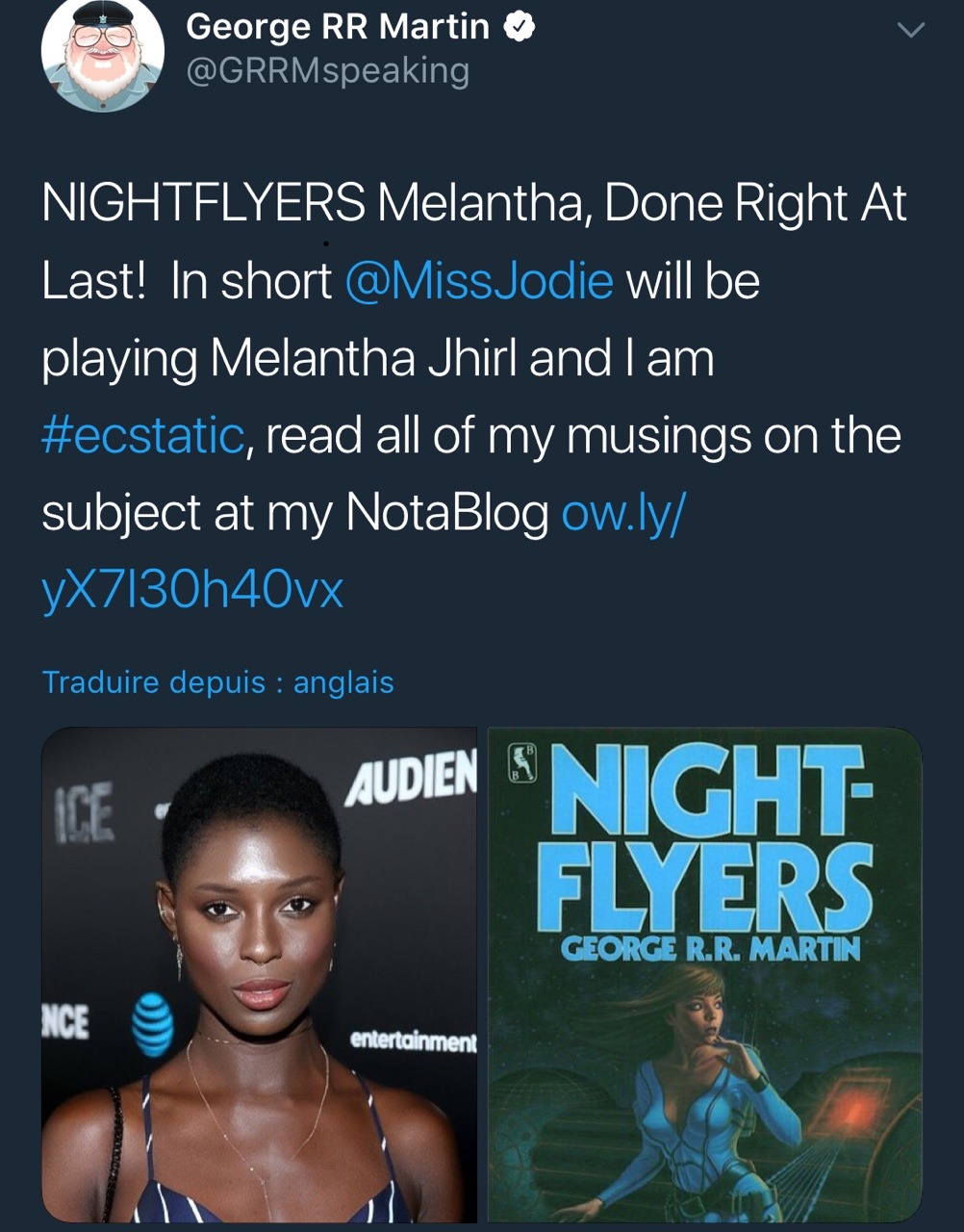Click the entertainment text in the photo backdrop
Viewport: 964px width, 1232px height.
point(413,1040)
